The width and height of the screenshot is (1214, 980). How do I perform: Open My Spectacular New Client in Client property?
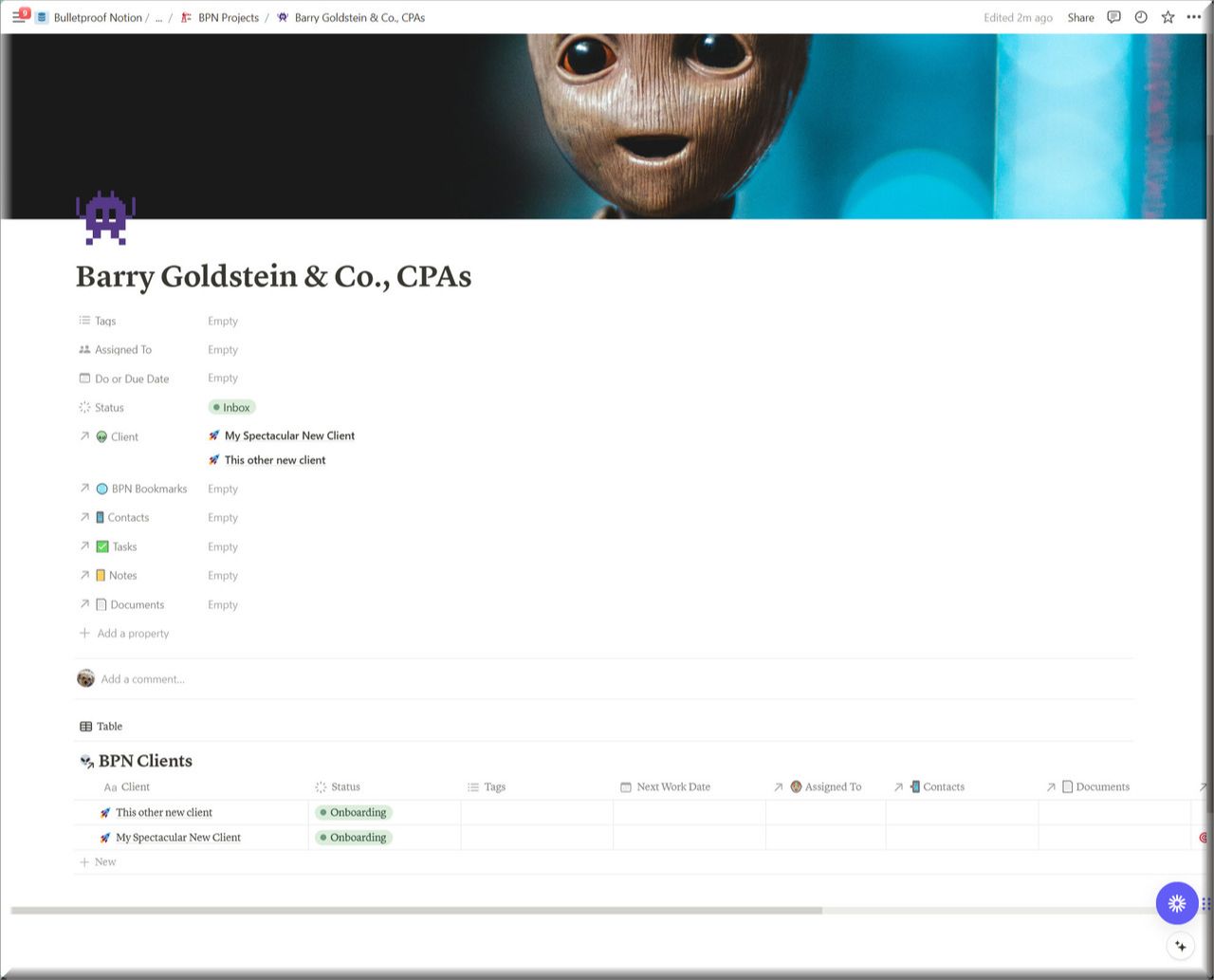pos(282,435)
